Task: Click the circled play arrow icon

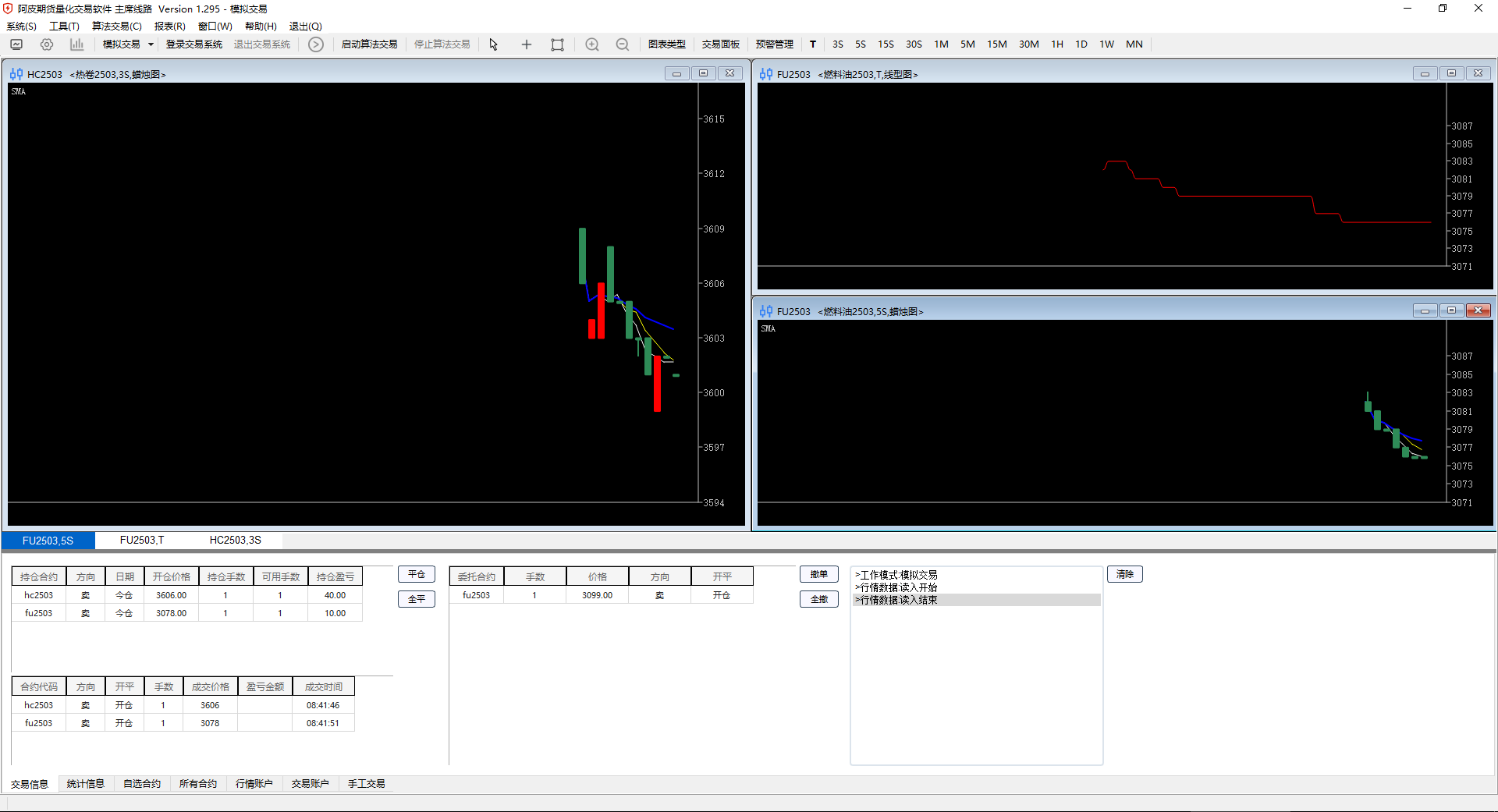Action: [x=315, y=44]
